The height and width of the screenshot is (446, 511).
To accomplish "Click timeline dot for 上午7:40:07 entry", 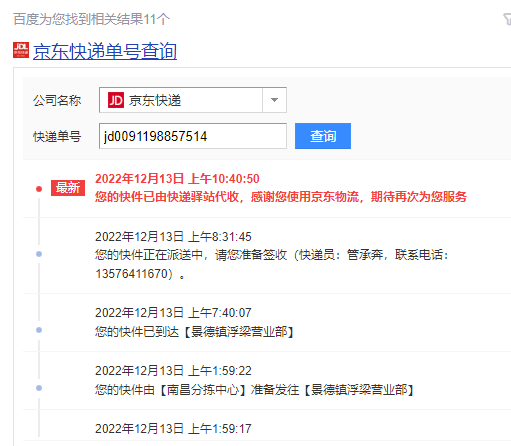I will point(39,330).
